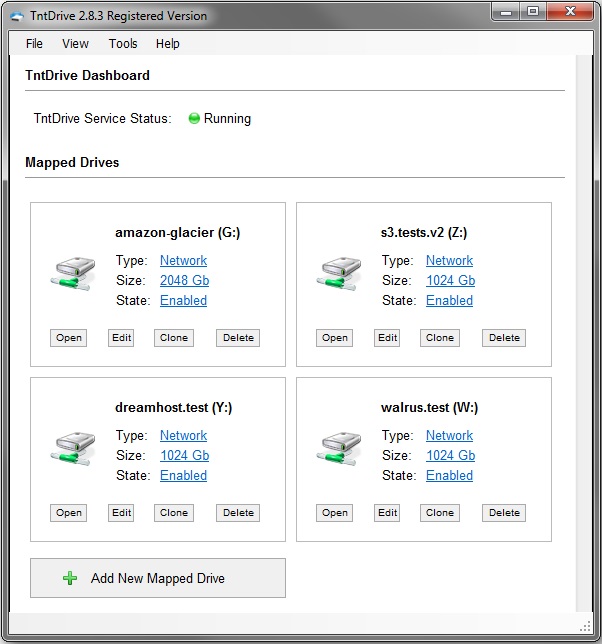Toggle Enabled state of walrus.test drive
The image size is (602, 644).
tap(449, 475)
